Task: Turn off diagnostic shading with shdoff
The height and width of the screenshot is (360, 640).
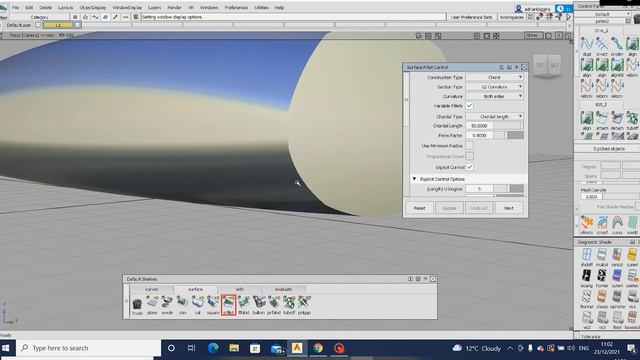Action: (x=587, y=257)
